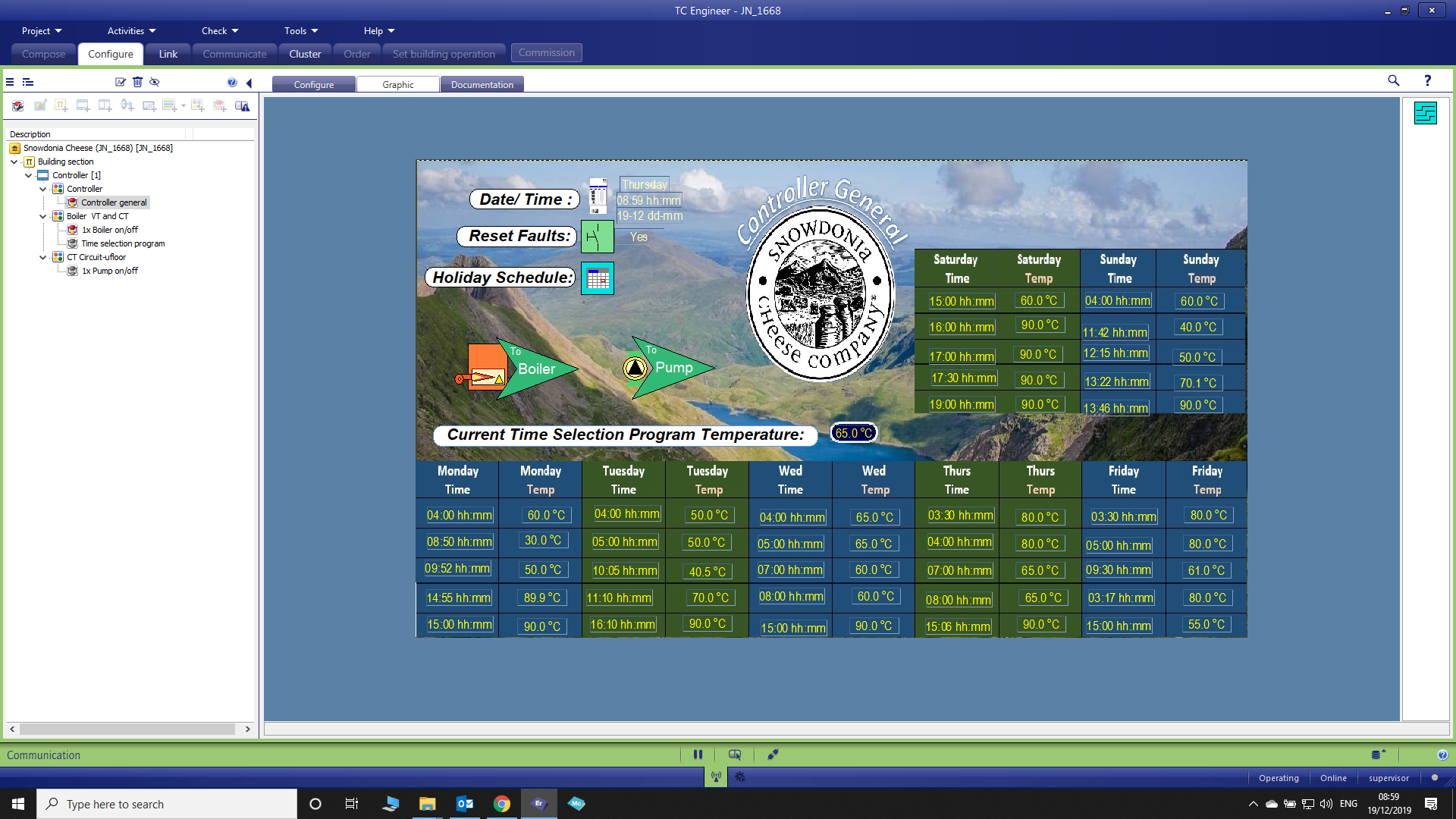Click the Holiday Schedule calendar icon
This screenshot has height=819, width=1456.
598,278
